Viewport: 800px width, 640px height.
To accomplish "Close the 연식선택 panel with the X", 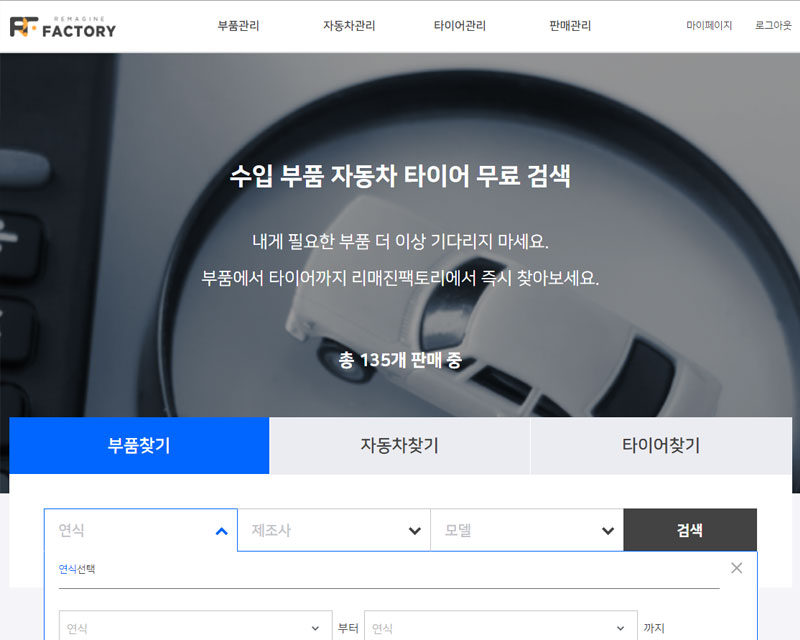I will (x=736, y=568).
